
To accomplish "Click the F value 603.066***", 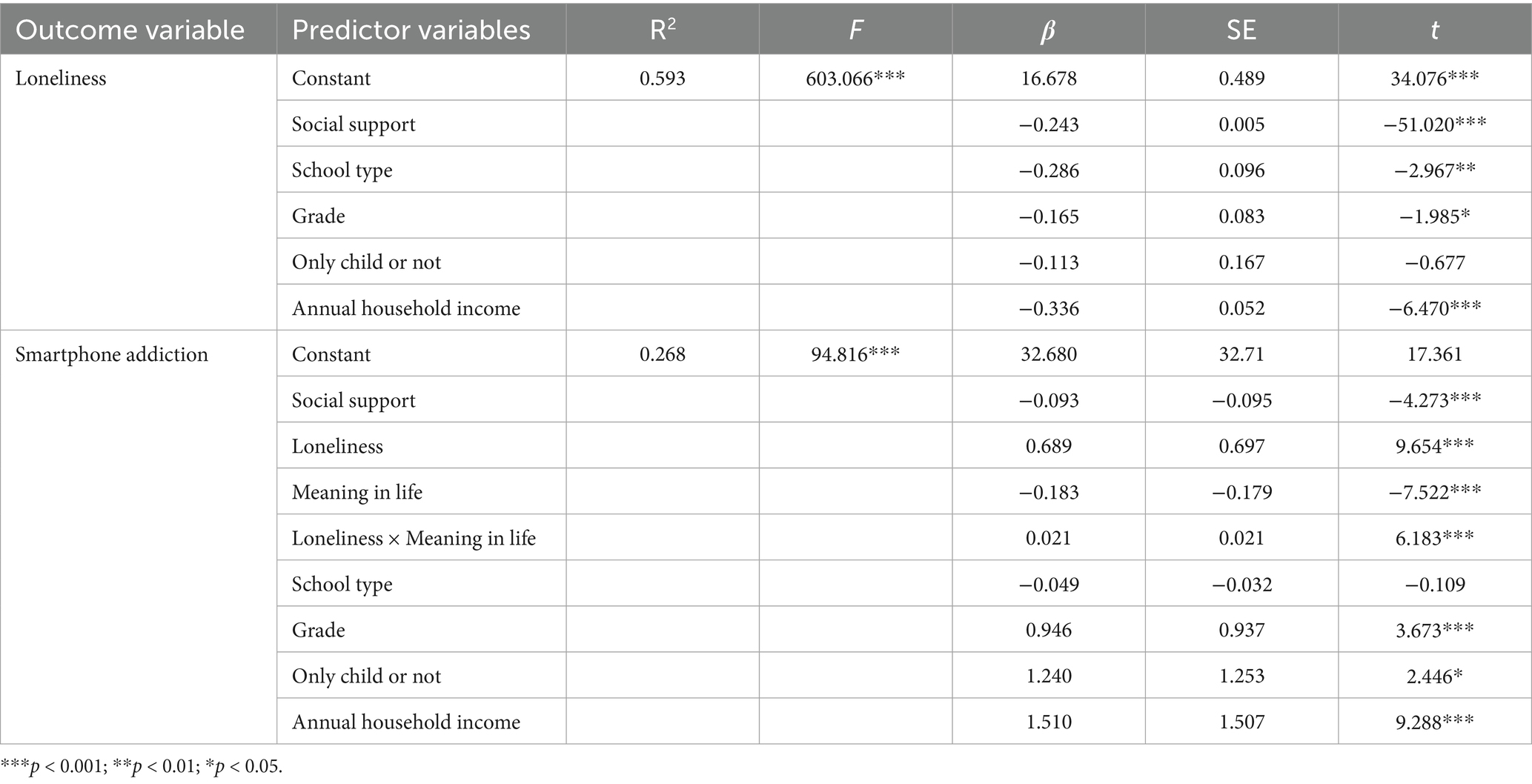I will (x=855, y=79).
